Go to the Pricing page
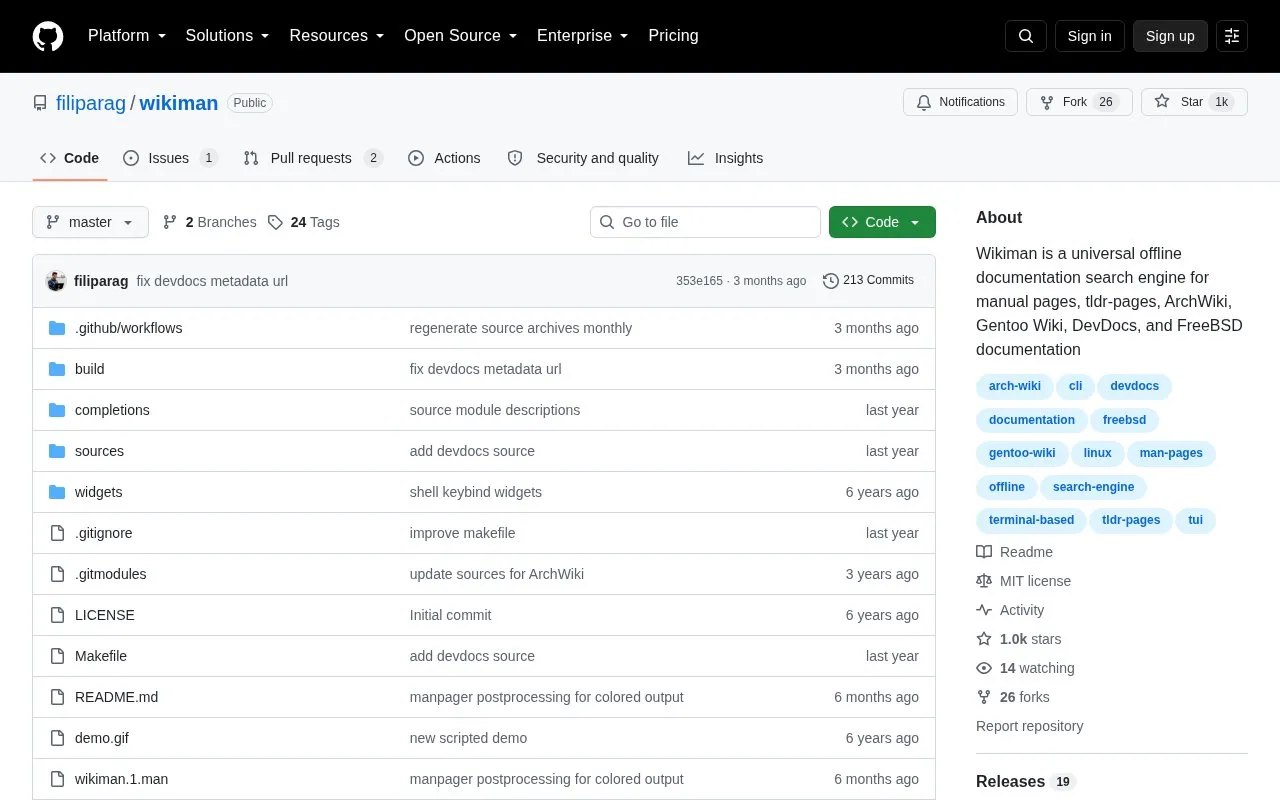The image size is (1280, 800). (673, 36)
